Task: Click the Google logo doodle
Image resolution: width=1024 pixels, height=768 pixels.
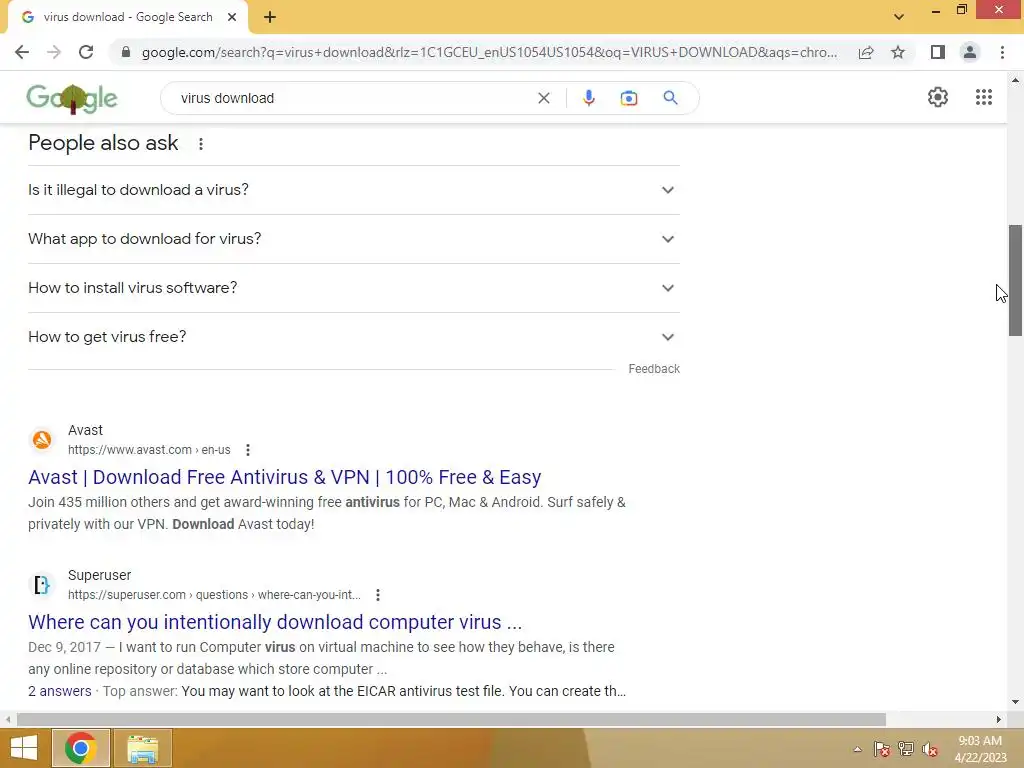Action: click(72, 99)
